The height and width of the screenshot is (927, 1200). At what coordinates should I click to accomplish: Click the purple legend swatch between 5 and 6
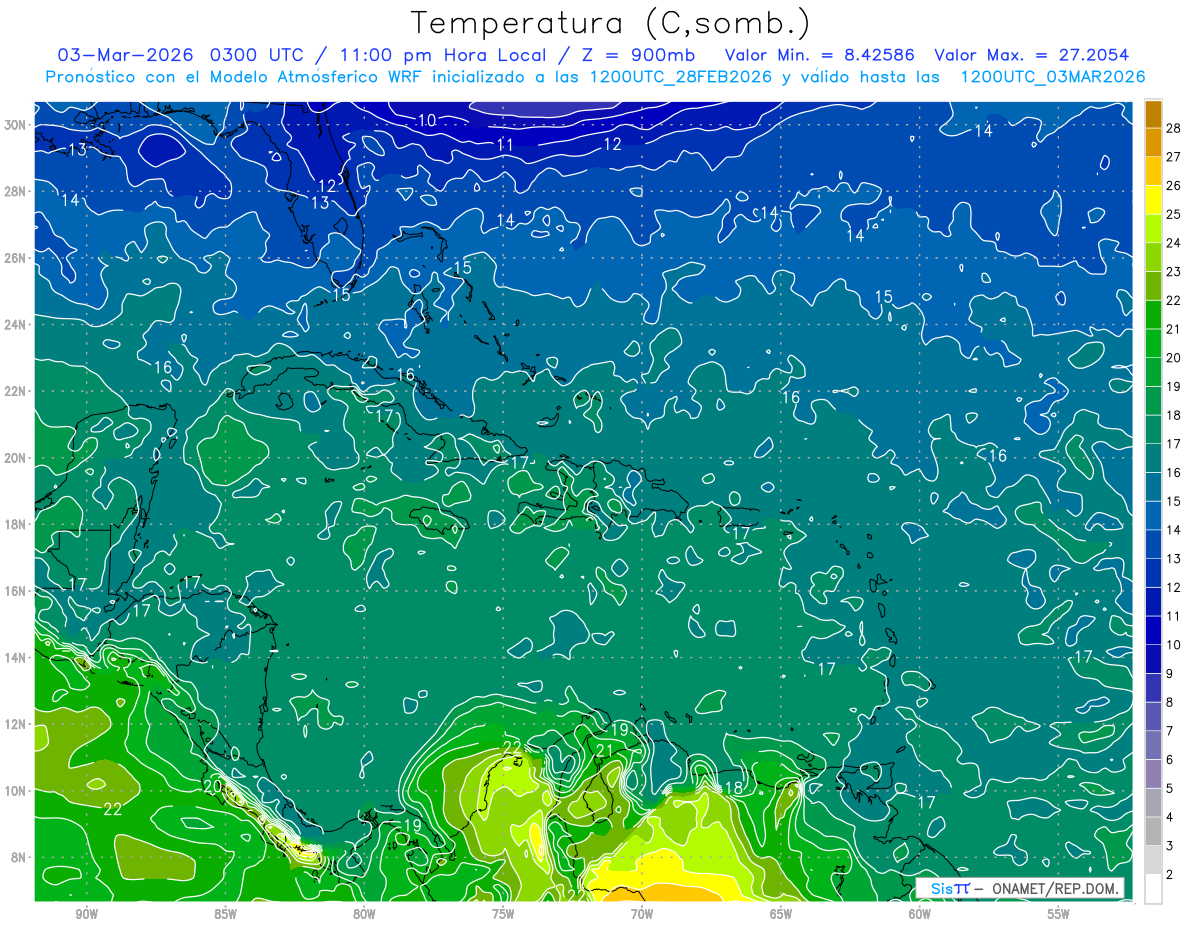pos(1153,774)
